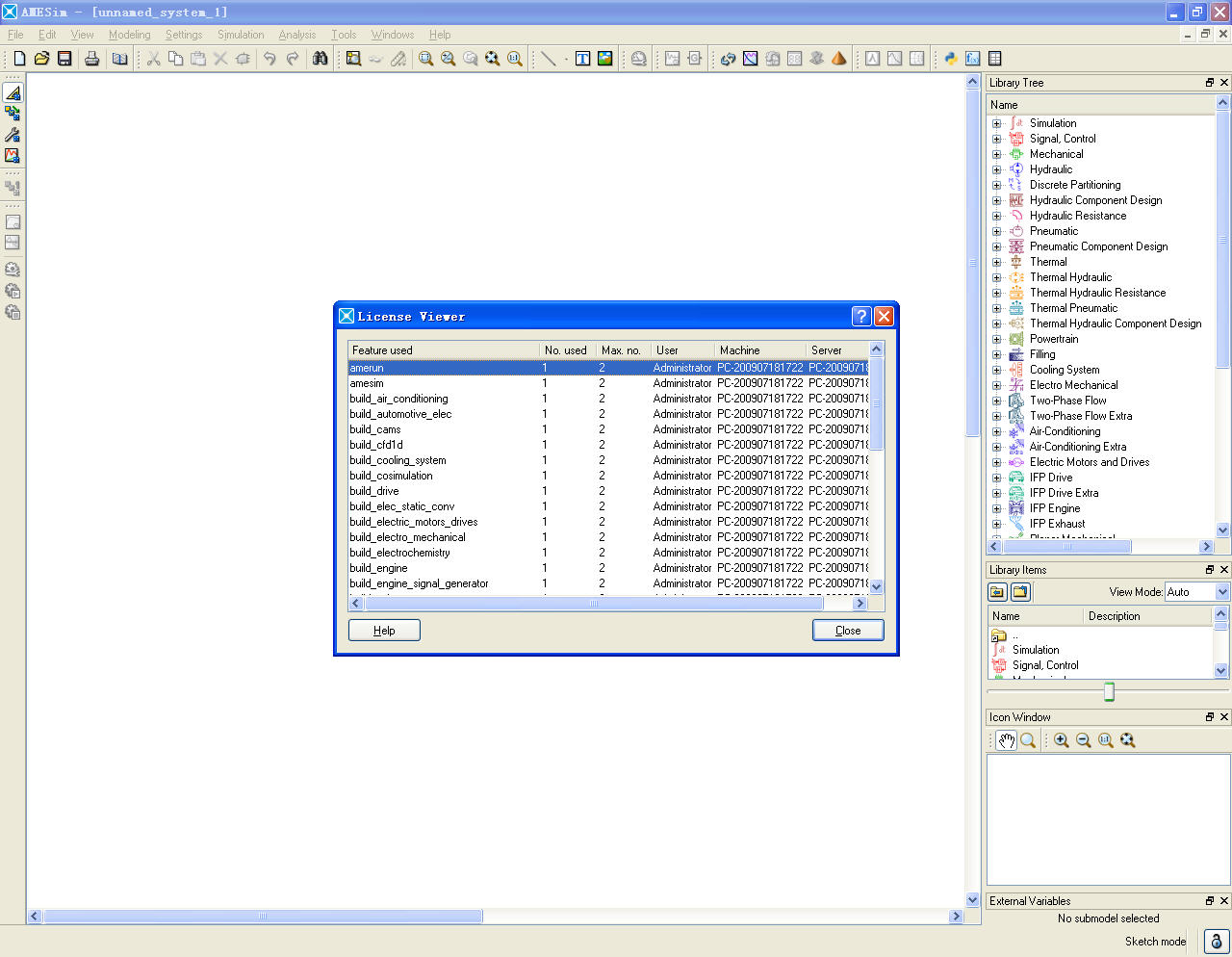This screenshot has width=1232, height=957.
Task: Expand the Thermal library node
Action: pos(997,262)
